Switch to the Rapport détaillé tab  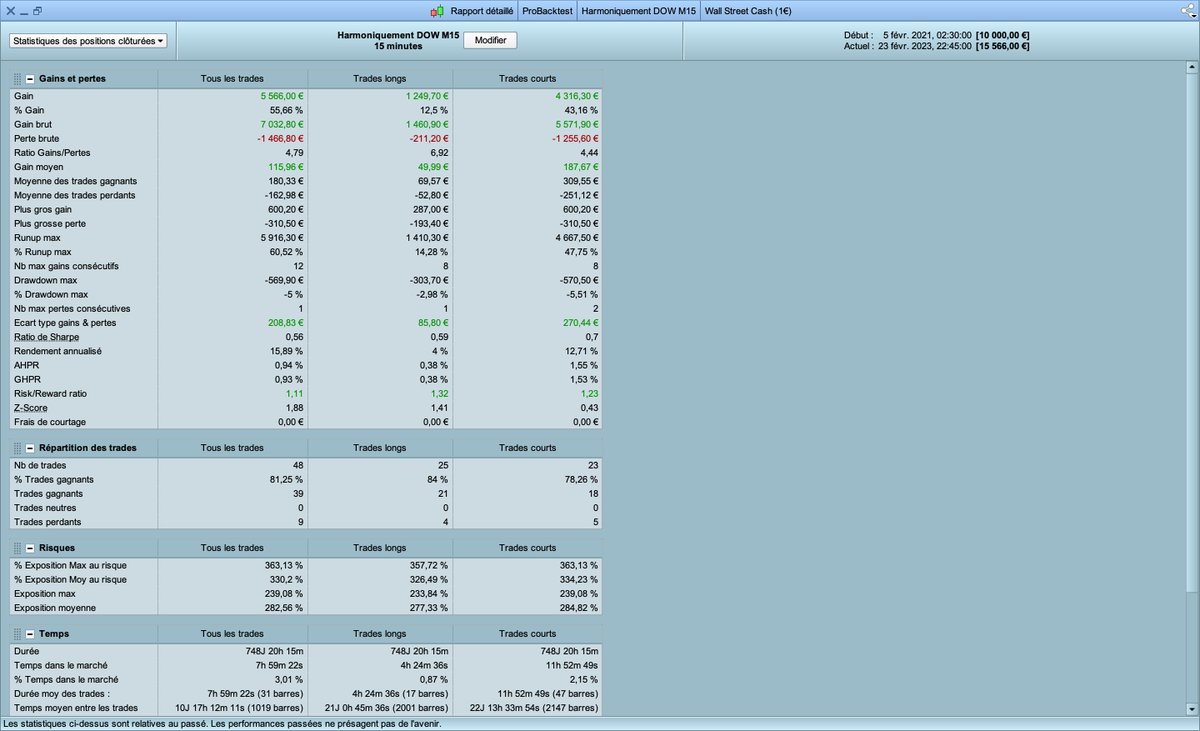[482, 11]
